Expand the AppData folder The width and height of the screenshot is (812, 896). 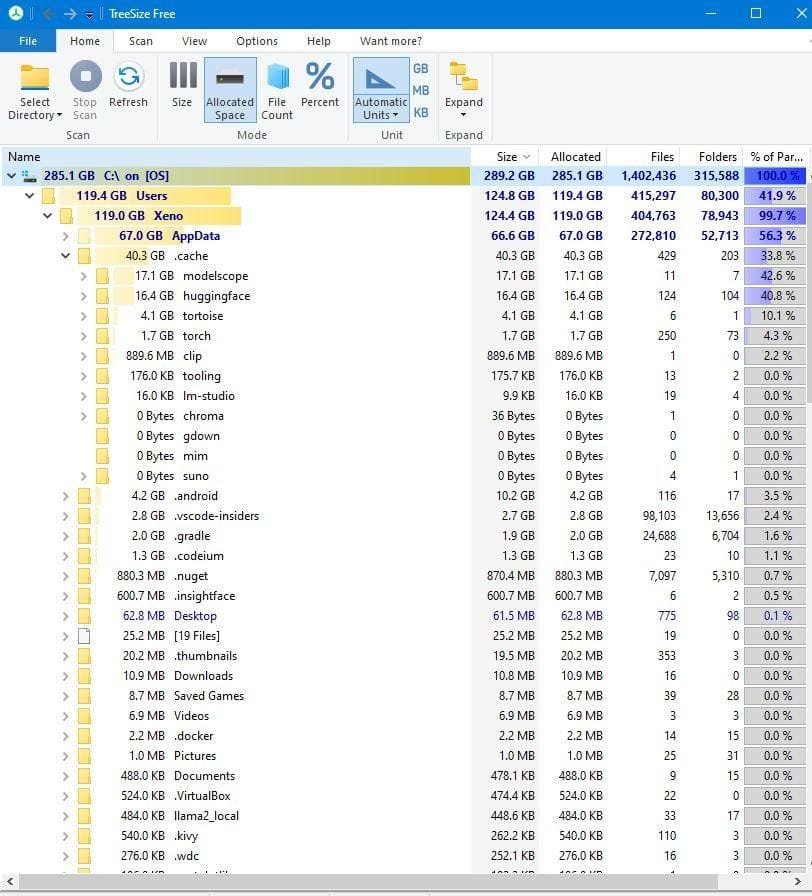click(x=66, y=236)
